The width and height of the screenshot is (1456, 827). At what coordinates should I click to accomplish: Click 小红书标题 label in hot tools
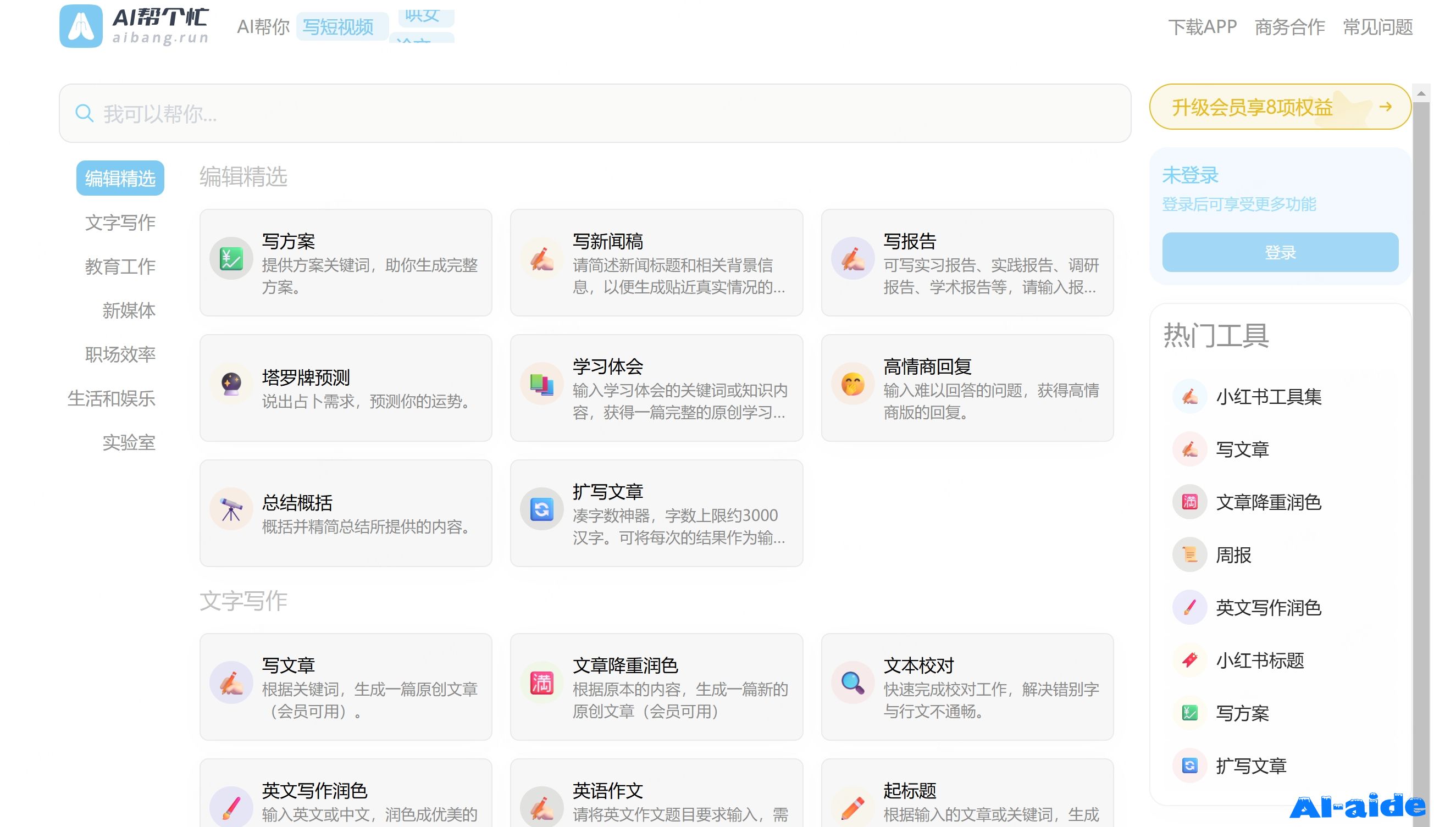pos(1260,660)
